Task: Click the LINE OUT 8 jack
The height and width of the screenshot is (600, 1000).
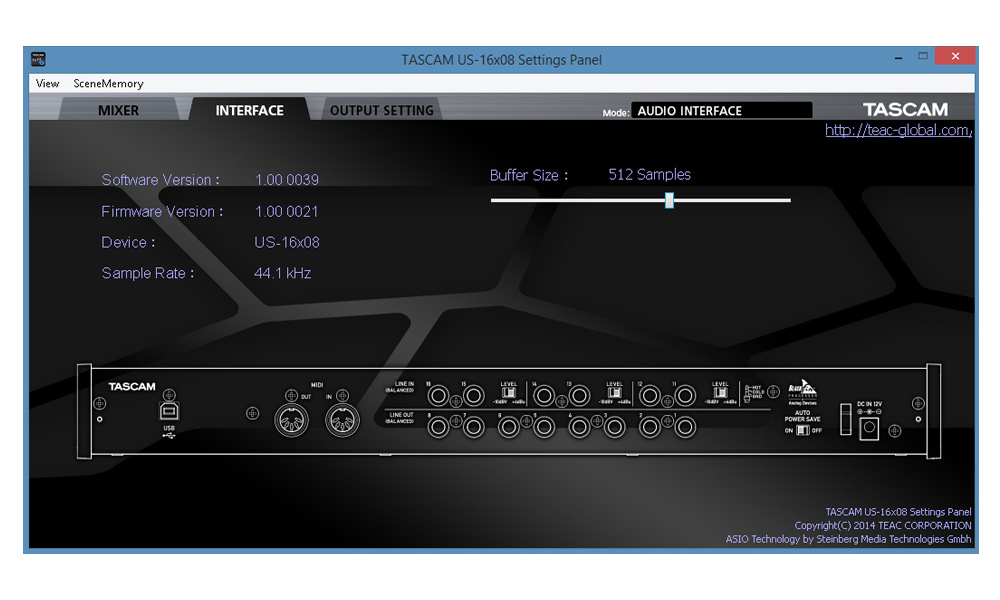Action: 438,427
